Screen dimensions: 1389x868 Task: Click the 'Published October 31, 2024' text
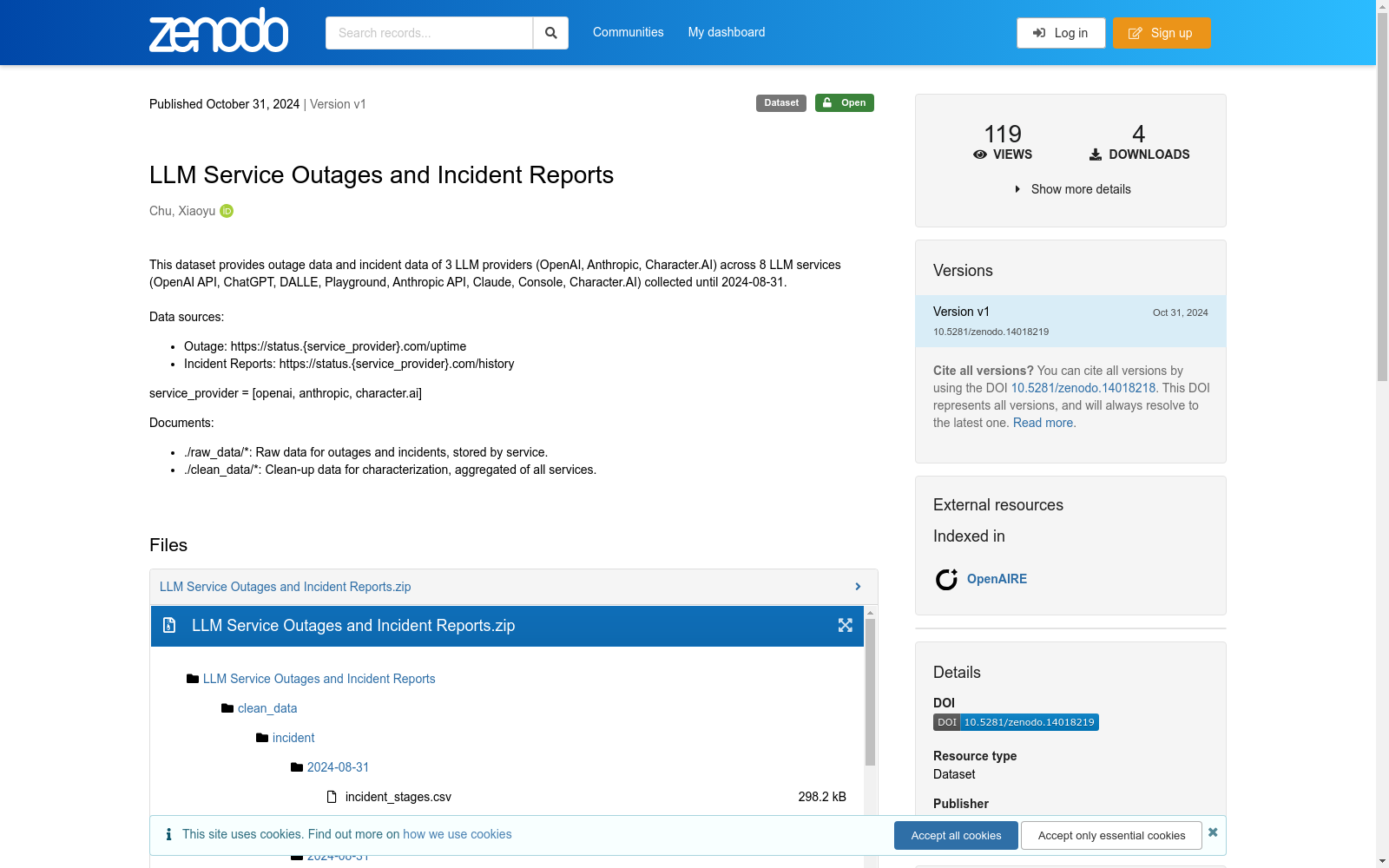coord(224,104)
